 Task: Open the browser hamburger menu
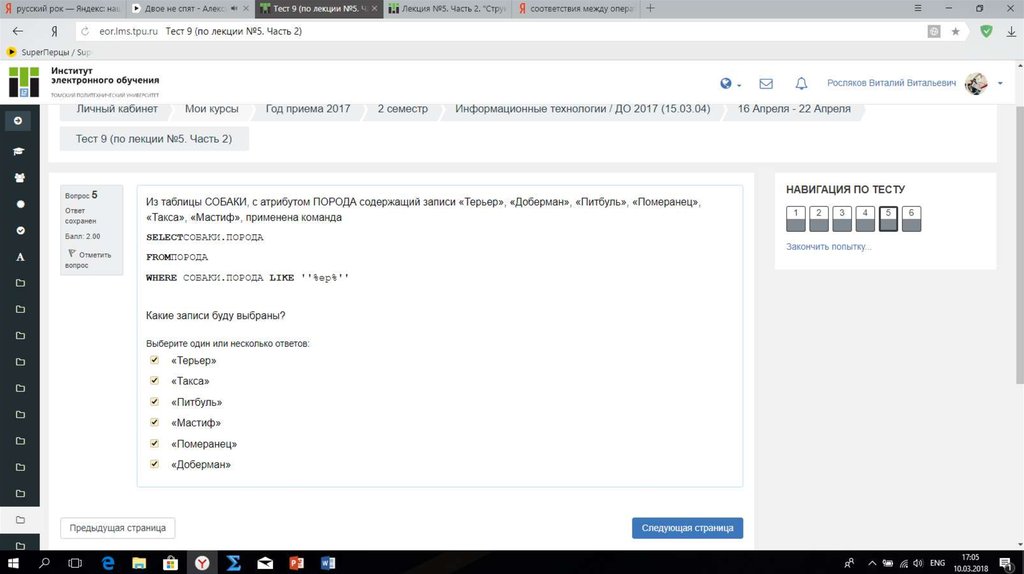coord(918,8)
